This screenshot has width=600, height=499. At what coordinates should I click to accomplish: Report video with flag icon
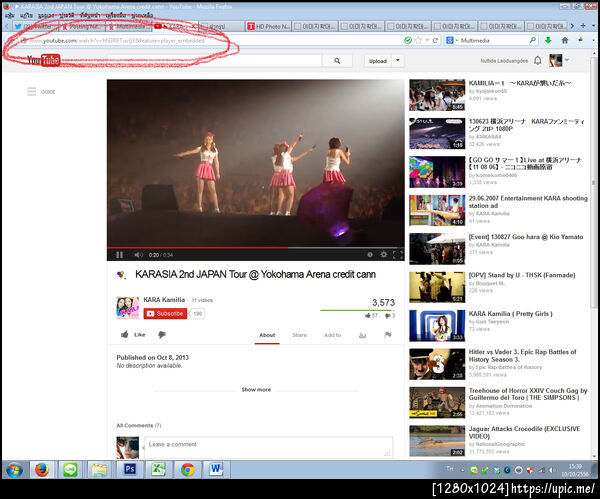point(388,335)
